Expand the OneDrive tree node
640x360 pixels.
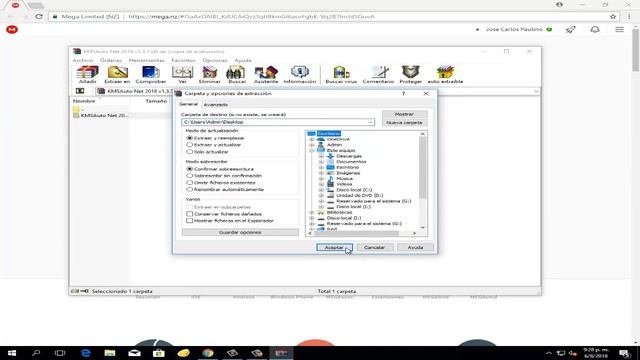point(312,139)
